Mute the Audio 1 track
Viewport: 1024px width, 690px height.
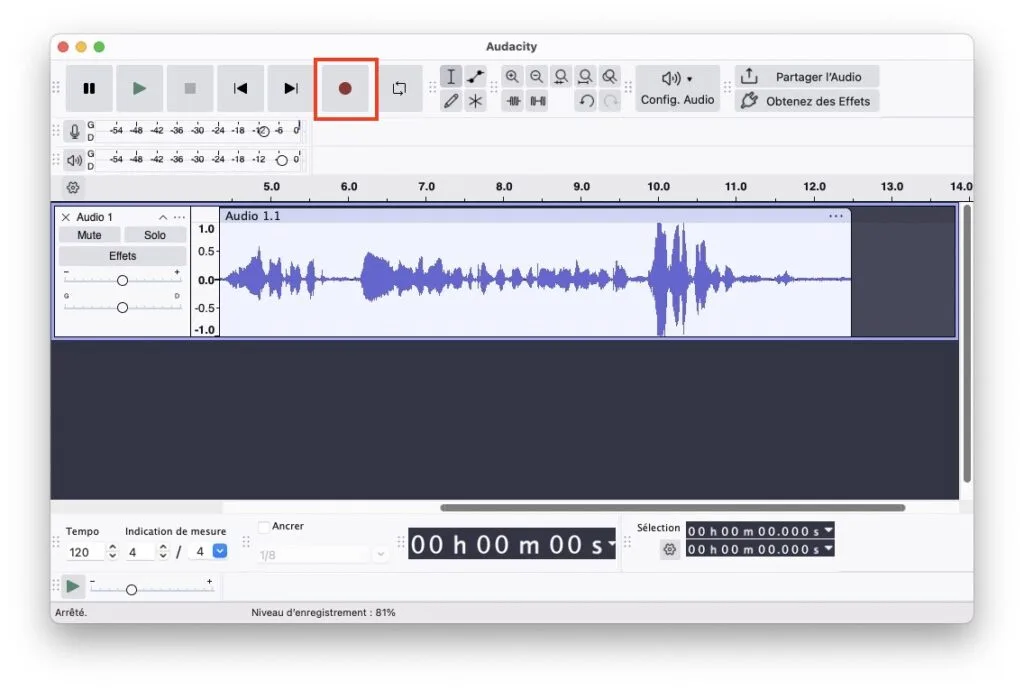click(89, 235)
